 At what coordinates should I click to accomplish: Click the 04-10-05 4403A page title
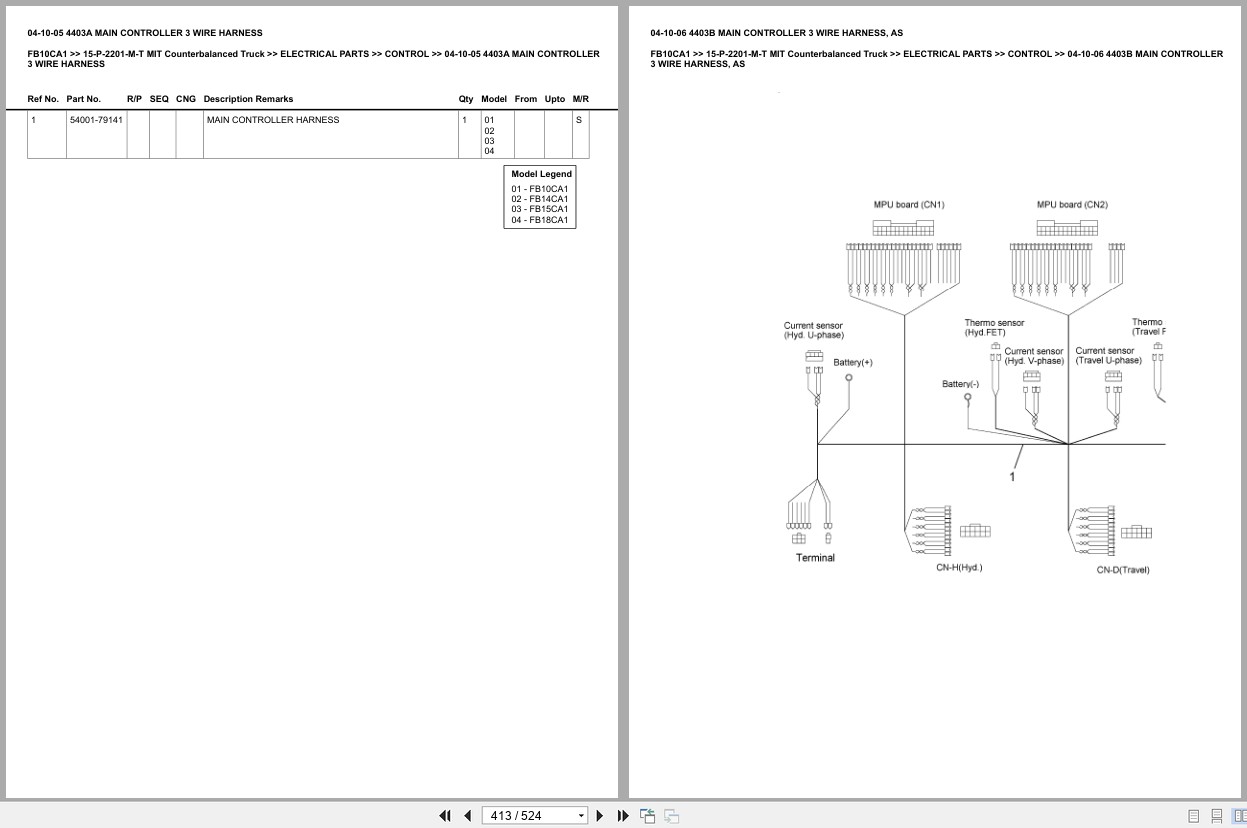[x=145, y=33]
